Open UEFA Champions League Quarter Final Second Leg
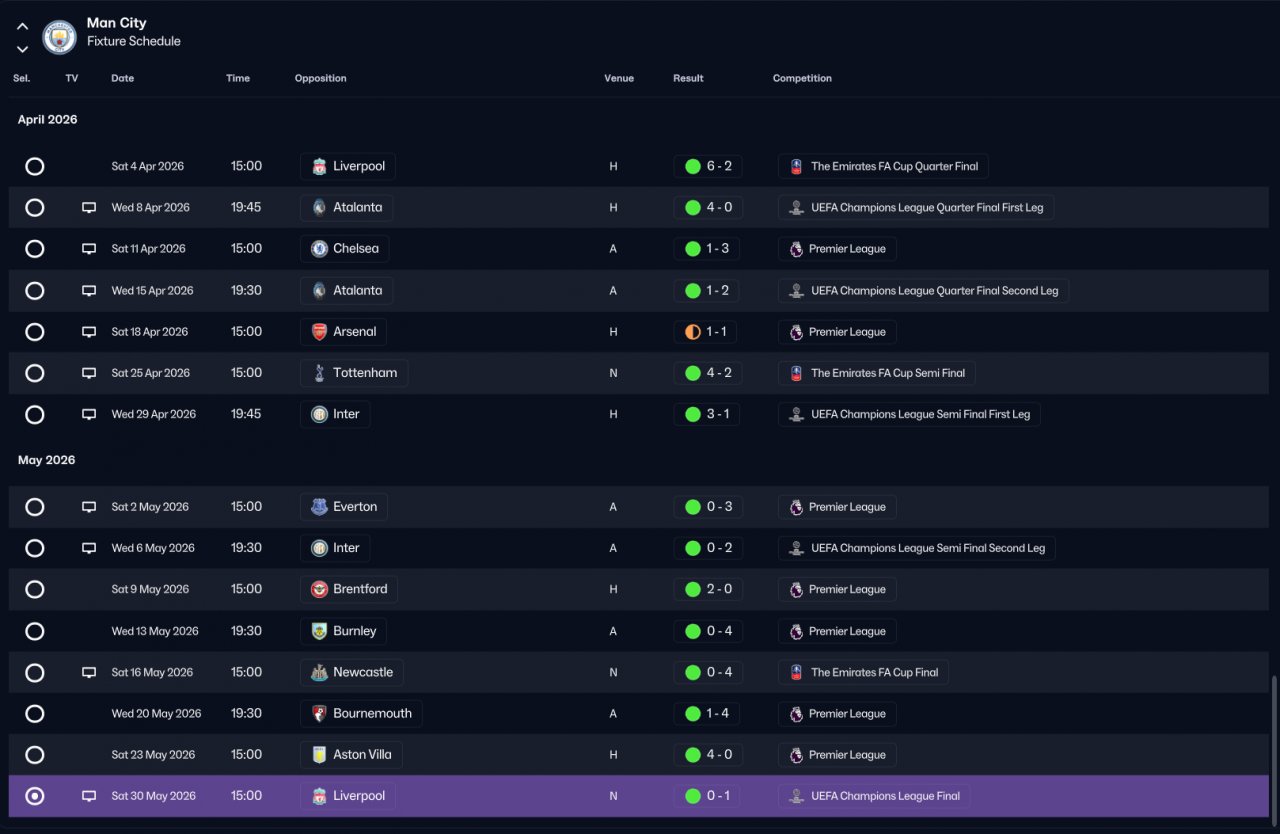Screen dimensions: 1280x834 click(923, 291)
